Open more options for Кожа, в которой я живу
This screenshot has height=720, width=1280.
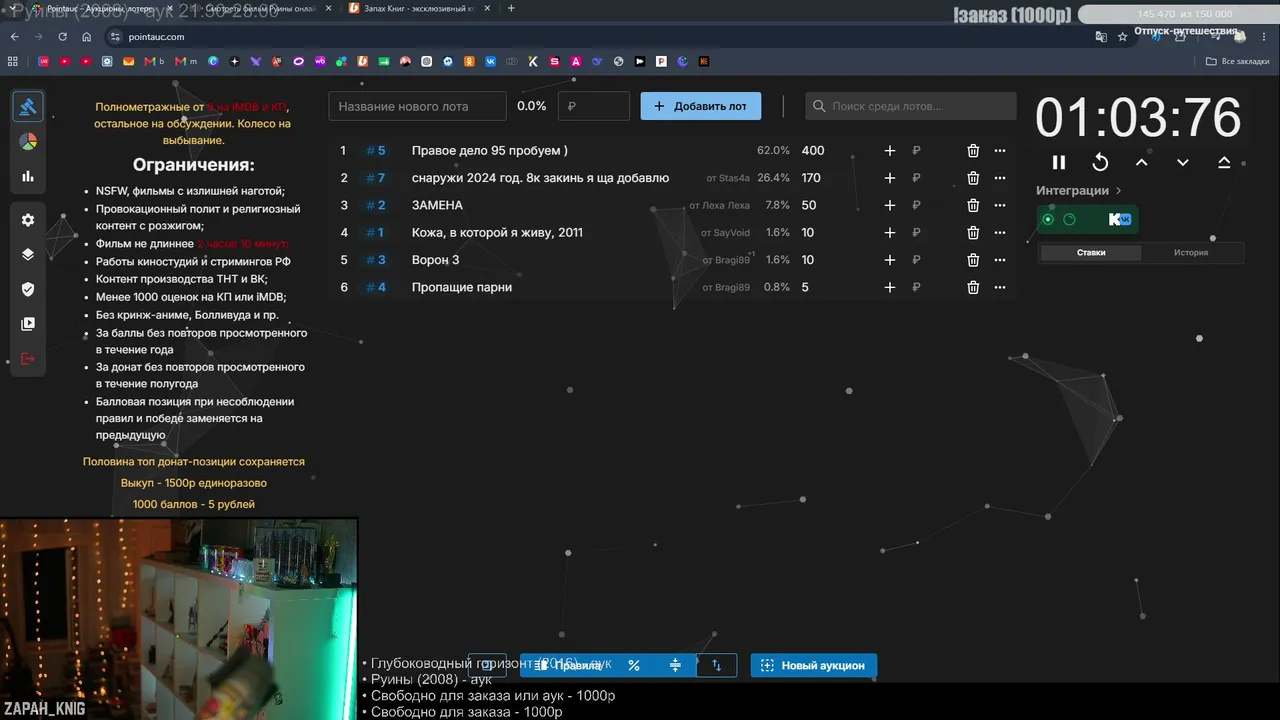pos(1000,233)
